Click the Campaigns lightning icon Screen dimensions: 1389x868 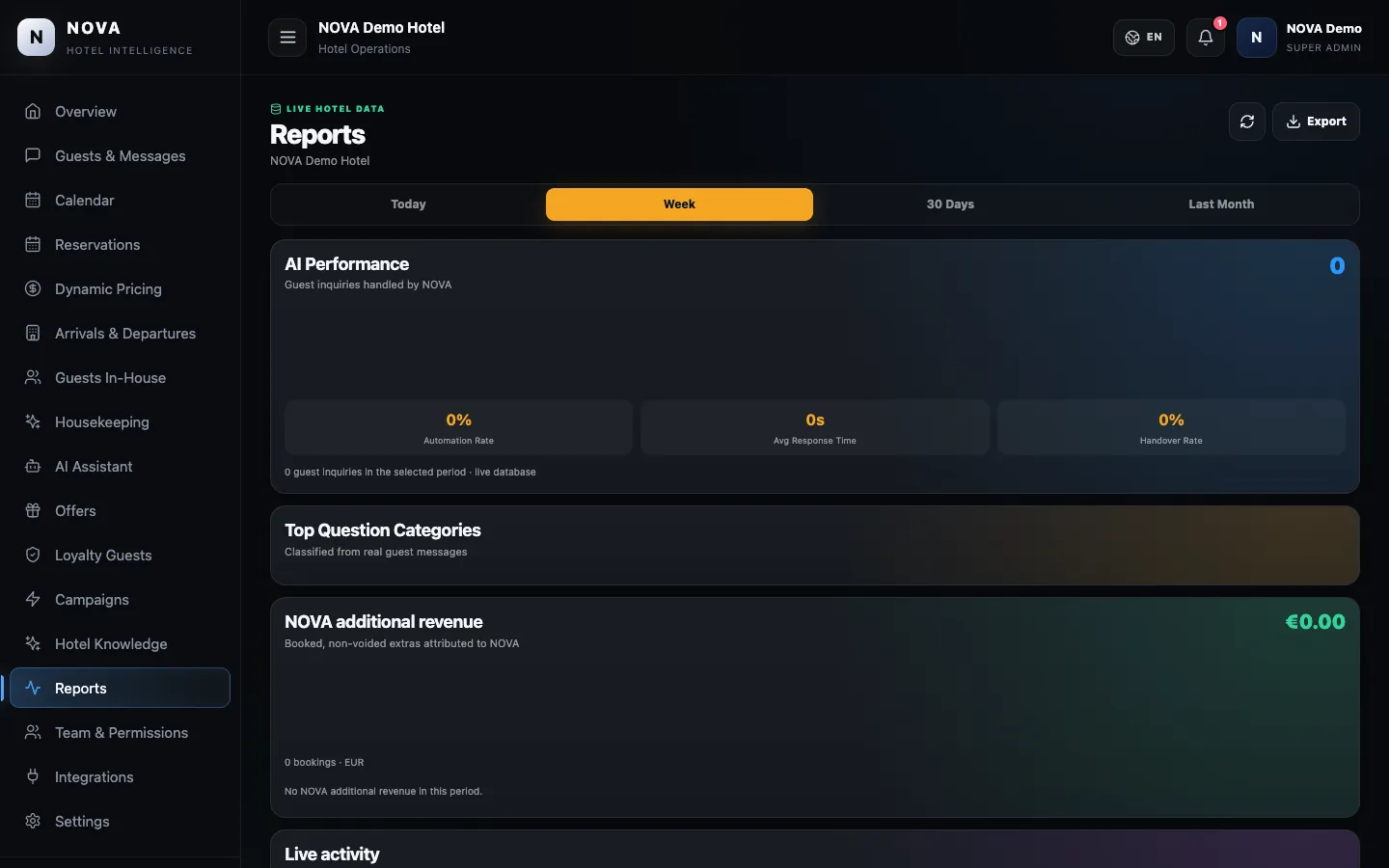tap(33, 599)
